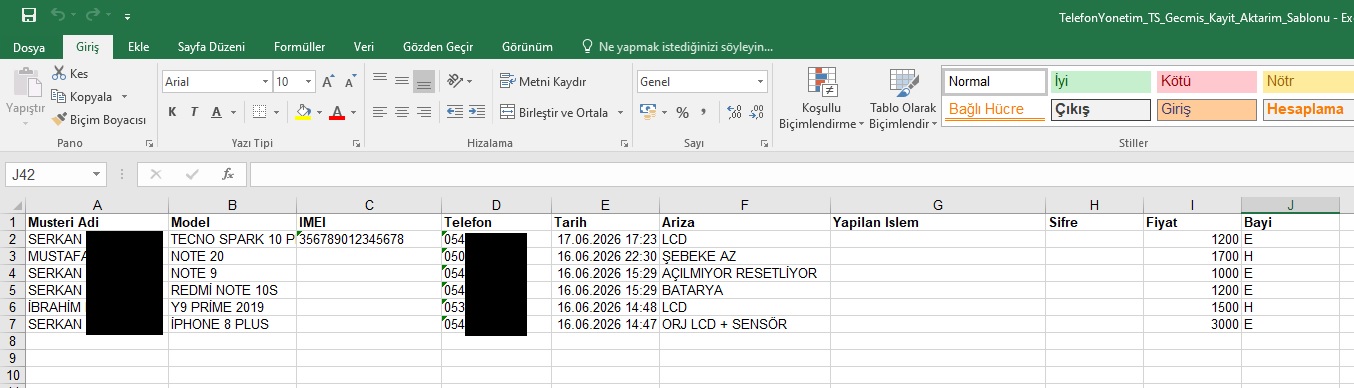Switch to the Görünüm tab

click(526, 47)
